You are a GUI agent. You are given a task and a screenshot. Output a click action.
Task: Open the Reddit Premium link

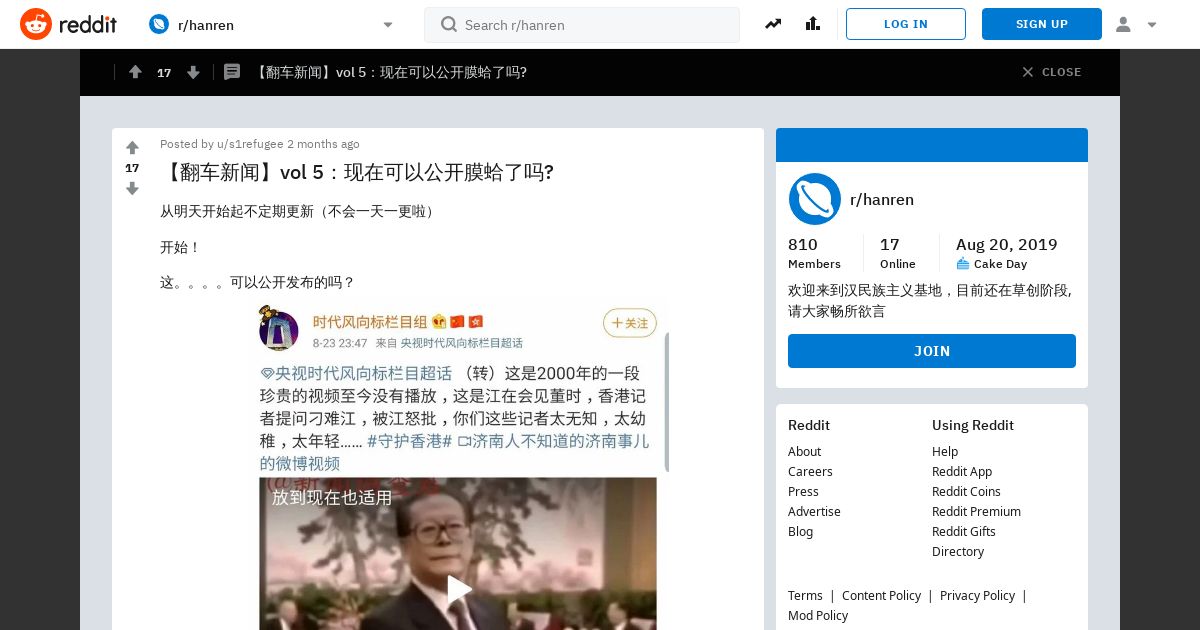[976, 512]
